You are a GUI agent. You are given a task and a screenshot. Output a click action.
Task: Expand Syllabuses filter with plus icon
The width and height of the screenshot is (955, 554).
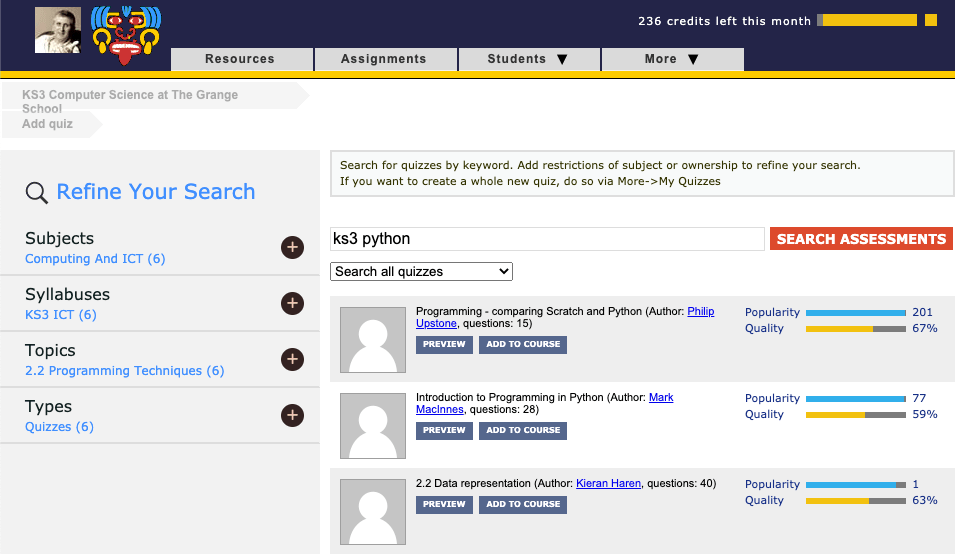(x=292, y=303)
